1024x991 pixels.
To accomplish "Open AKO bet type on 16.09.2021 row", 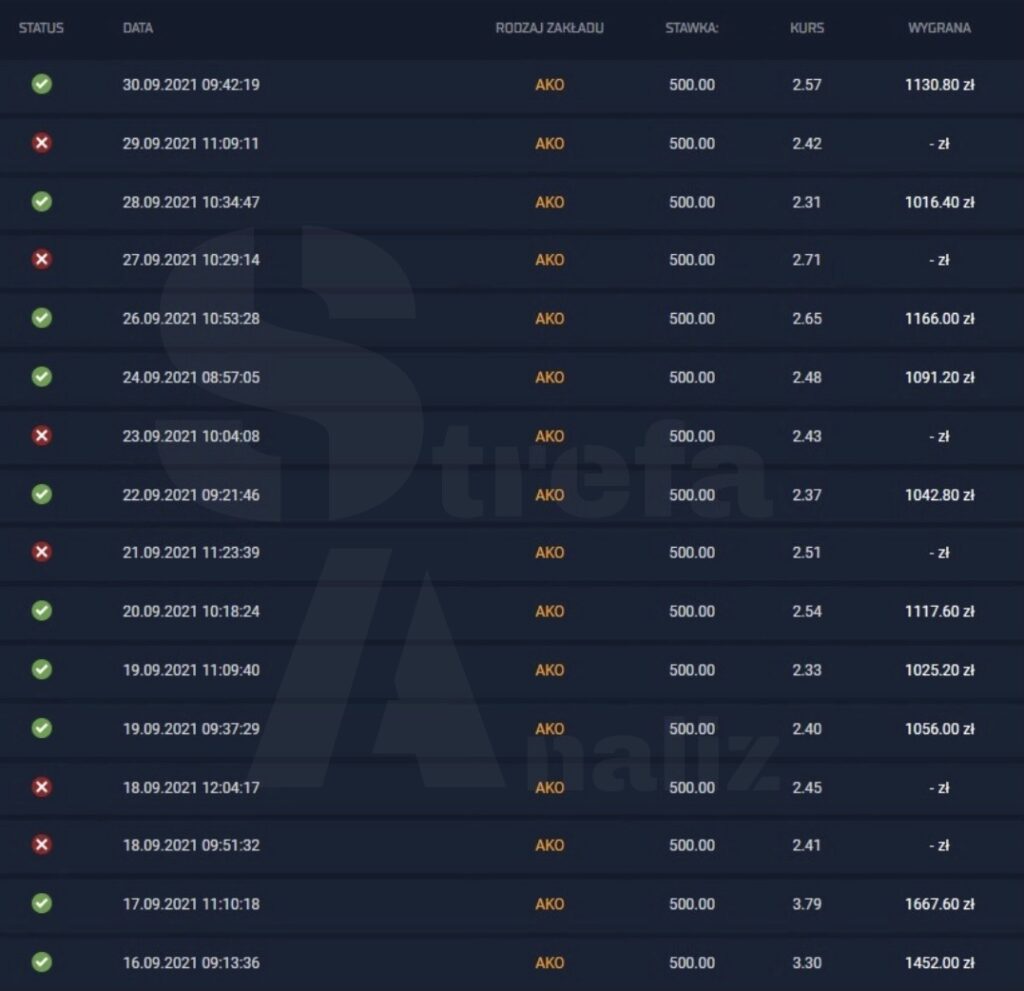I will tap(550, 963).
